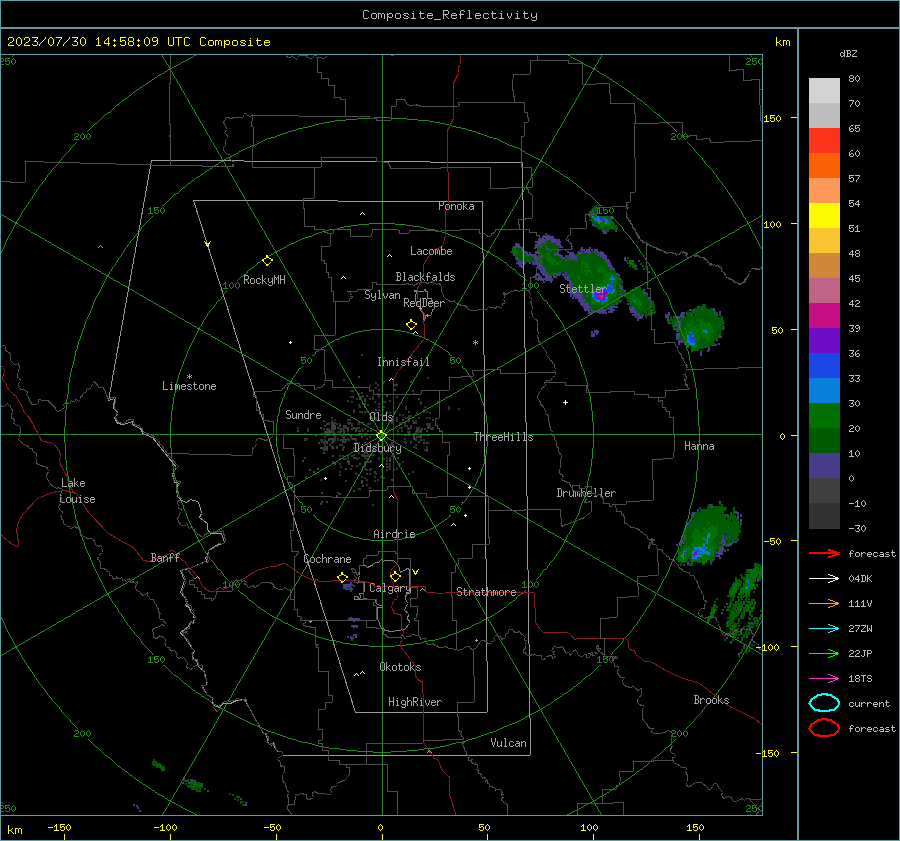
Task: Click the red forecast arrow legend icon
Action: click(824, 553)
